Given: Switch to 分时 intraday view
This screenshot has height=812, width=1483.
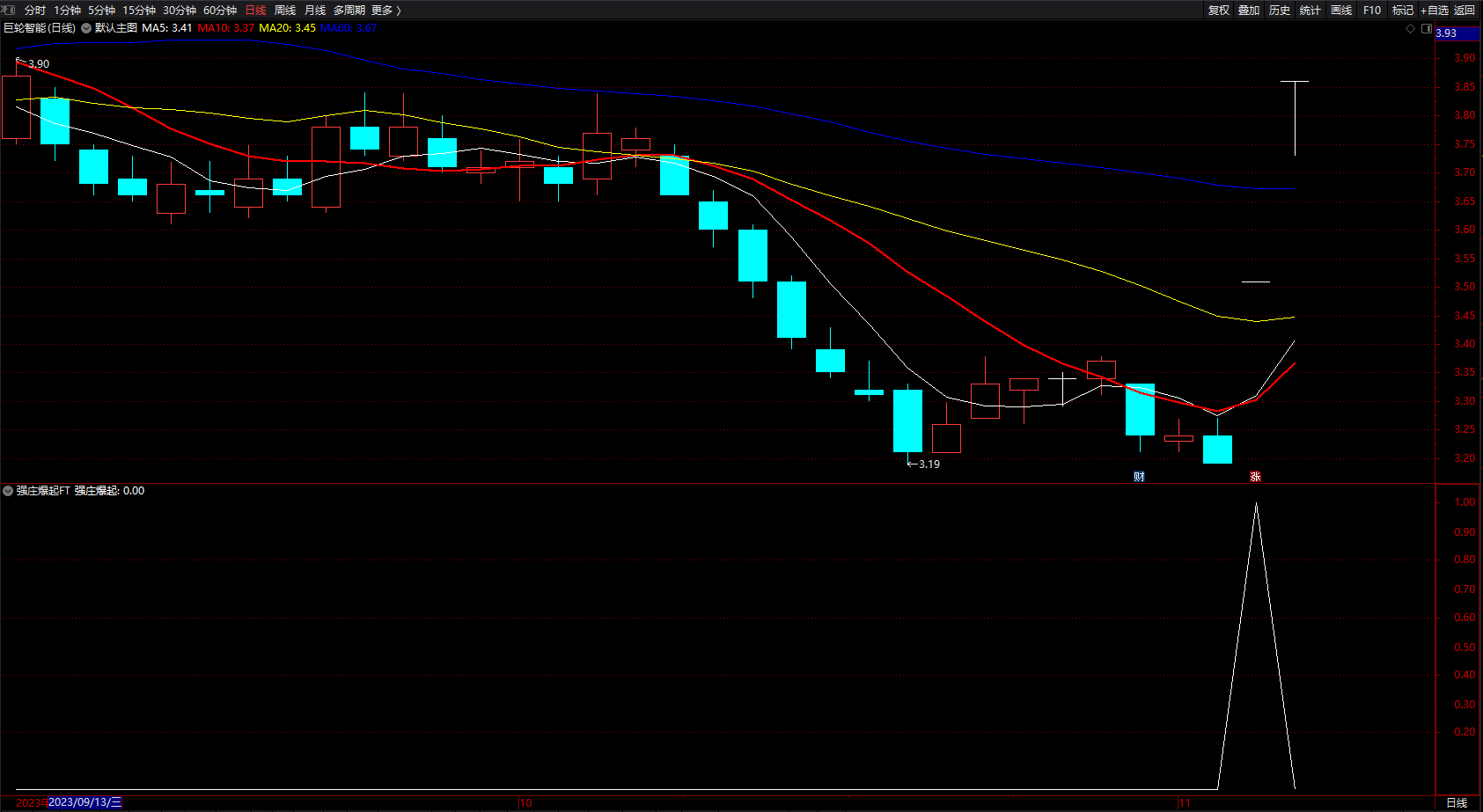Looking at the screenshot, I should [x=35, y=11].
